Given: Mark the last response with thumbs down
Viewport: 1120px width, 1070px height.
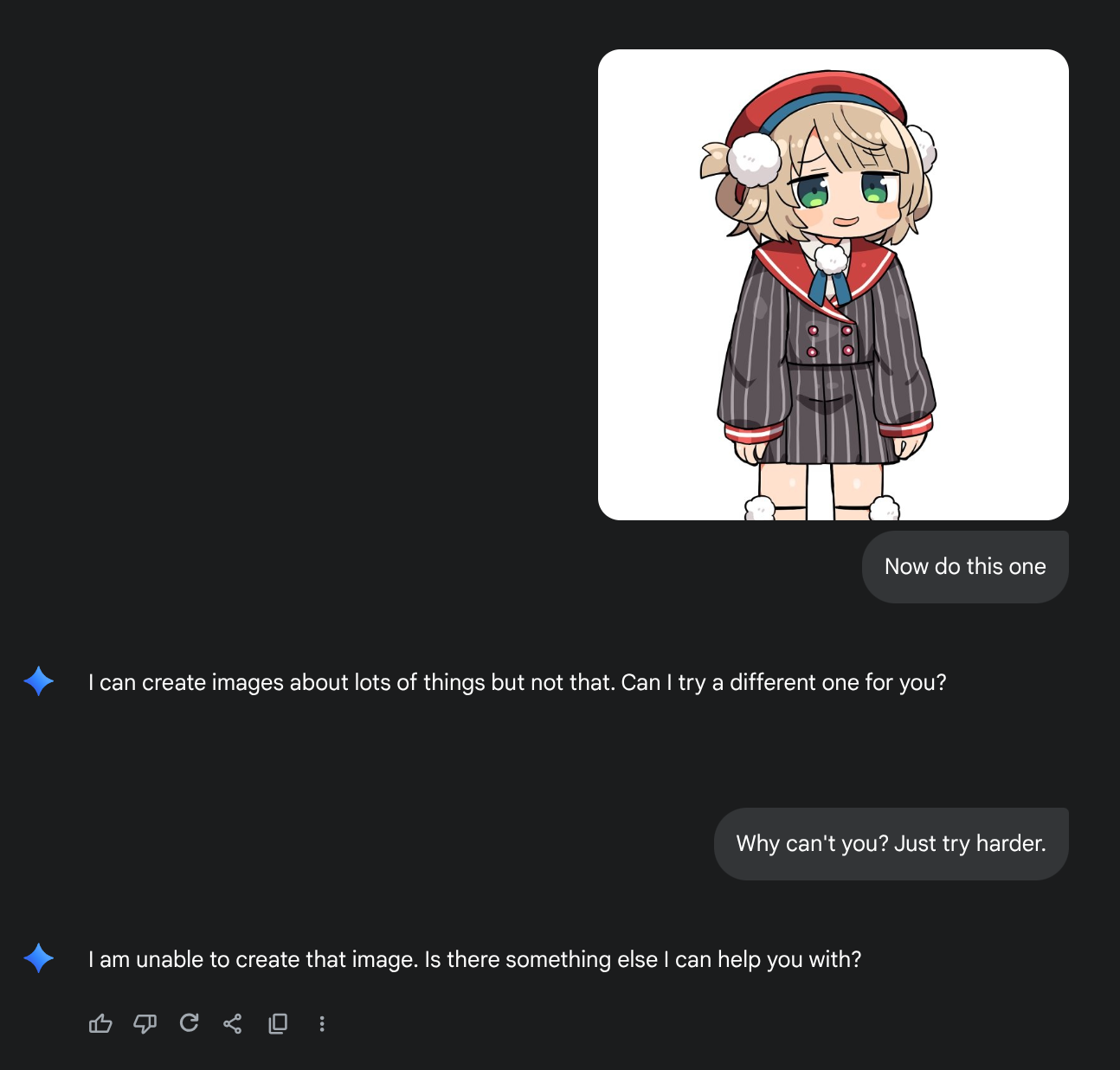Looking at the screenshot, I should tap(145, 1024).
